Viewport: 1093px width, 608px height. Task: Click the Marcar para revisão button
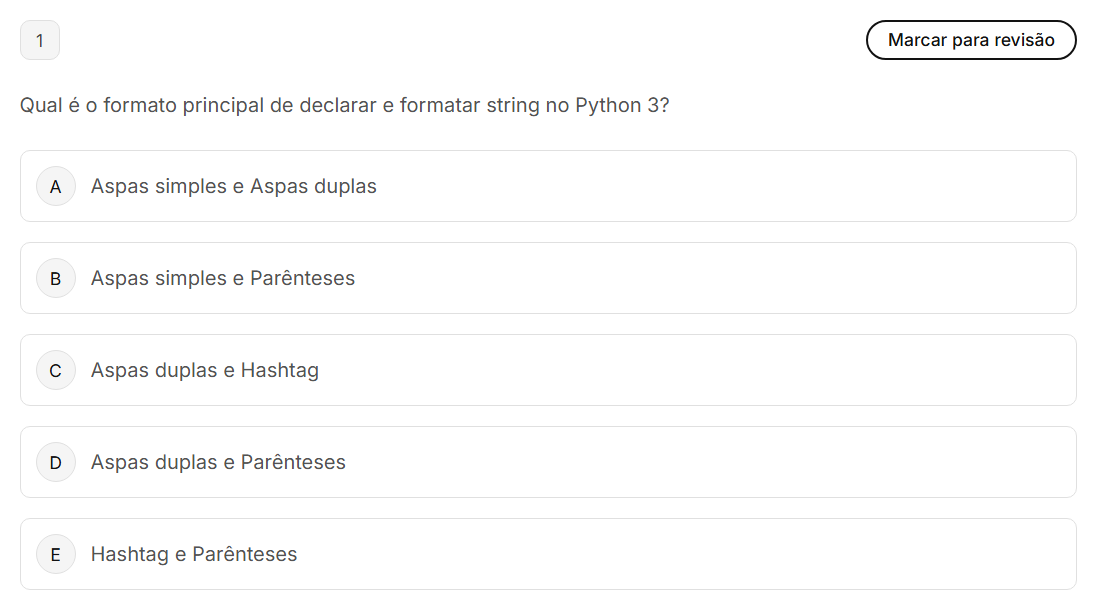coord(970,40)
